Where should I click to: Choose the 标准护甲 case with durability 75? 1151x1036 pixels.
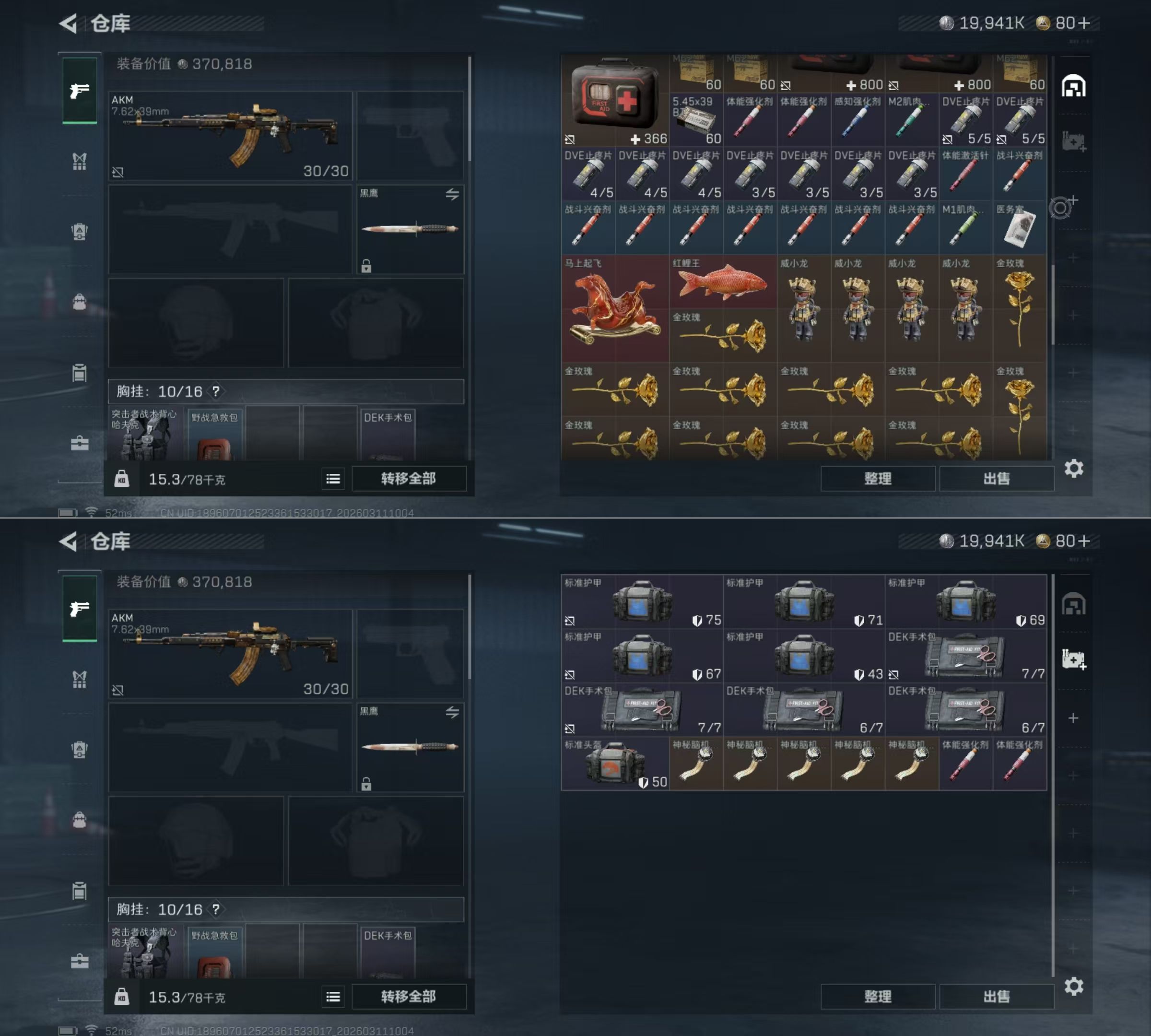point(642,601)
